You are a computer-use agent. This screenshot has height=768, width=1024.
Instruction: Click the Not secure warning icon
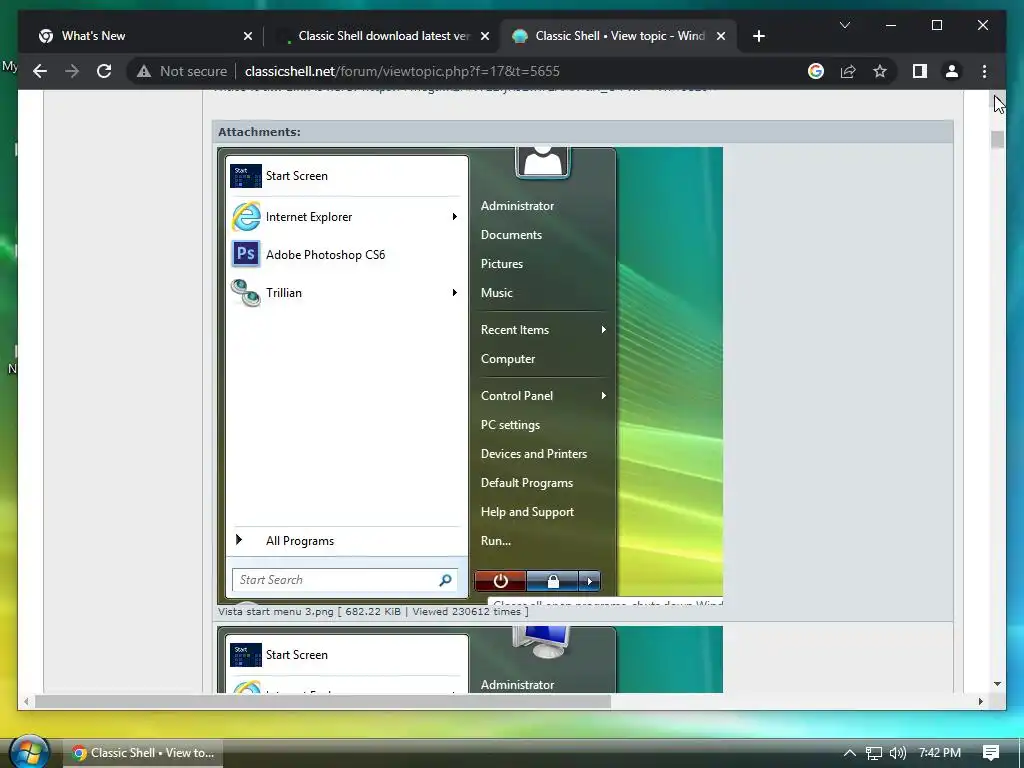(x=144, y=71)
